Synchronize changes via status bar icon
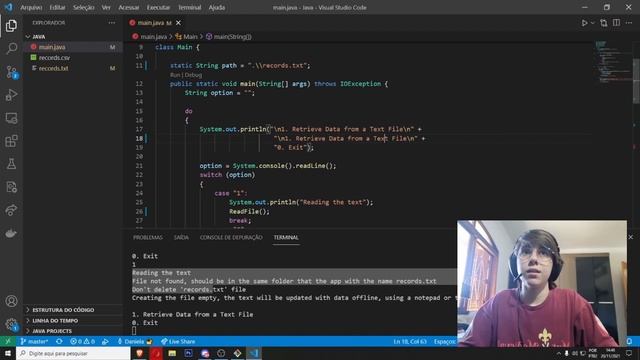Screen dimensions: 640x360 tap(60, 341)
